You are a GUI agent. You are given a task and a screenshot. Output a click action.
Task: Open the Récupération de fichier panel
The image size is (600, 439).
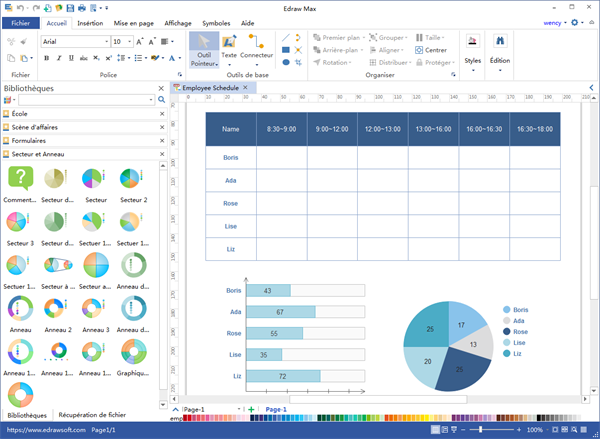[92, 413]
